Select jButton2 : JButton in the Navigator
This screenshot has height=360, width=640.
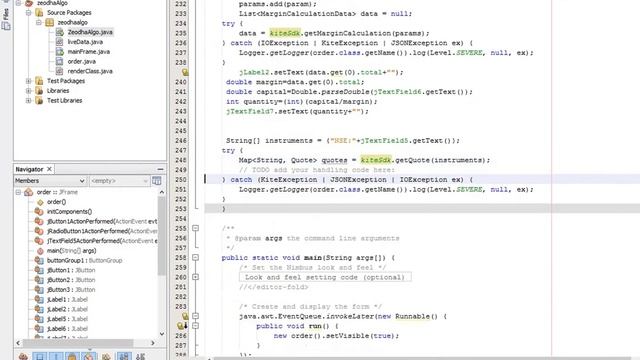pos(71,280)
